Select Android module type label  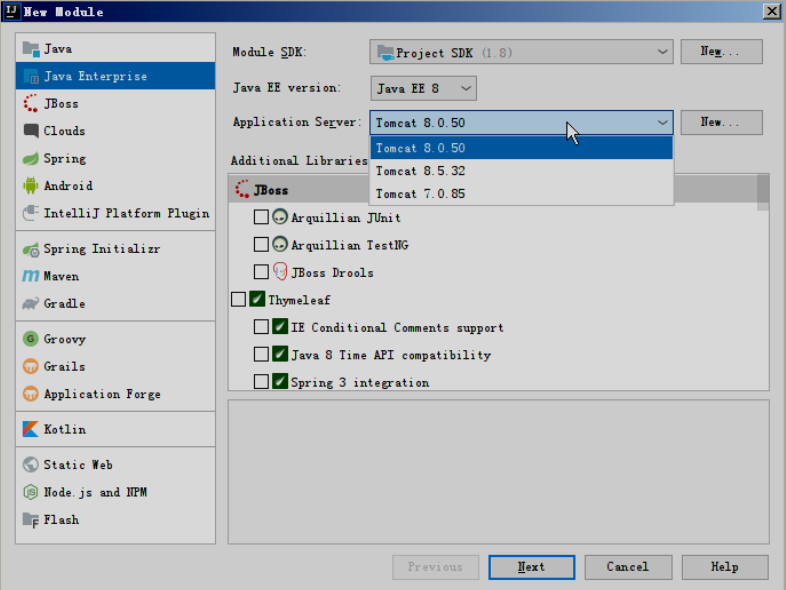[x=68, y=186]
